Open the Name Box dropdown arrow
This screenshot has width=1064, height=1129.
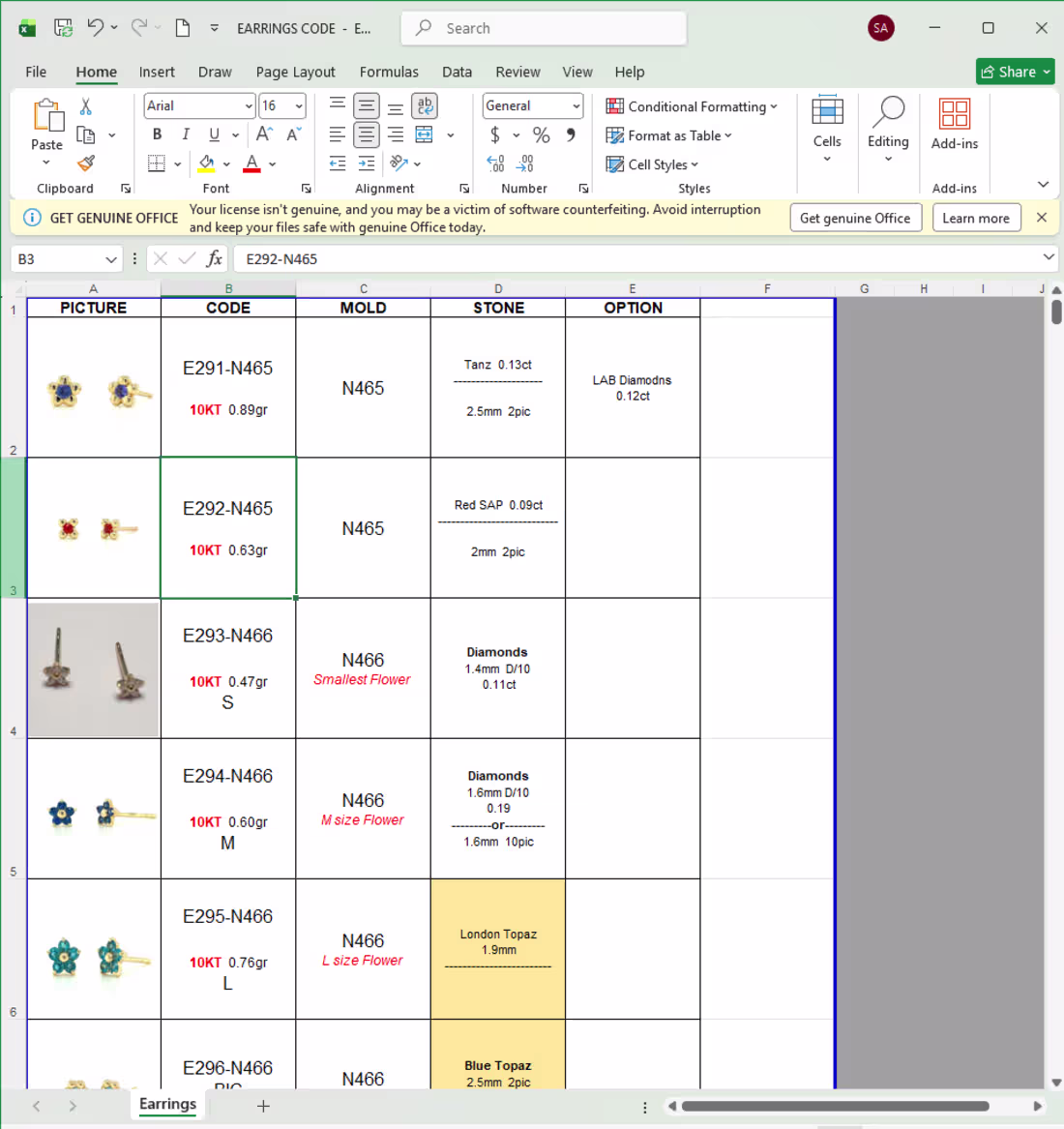pyautogui.click(x=111, y=259)
